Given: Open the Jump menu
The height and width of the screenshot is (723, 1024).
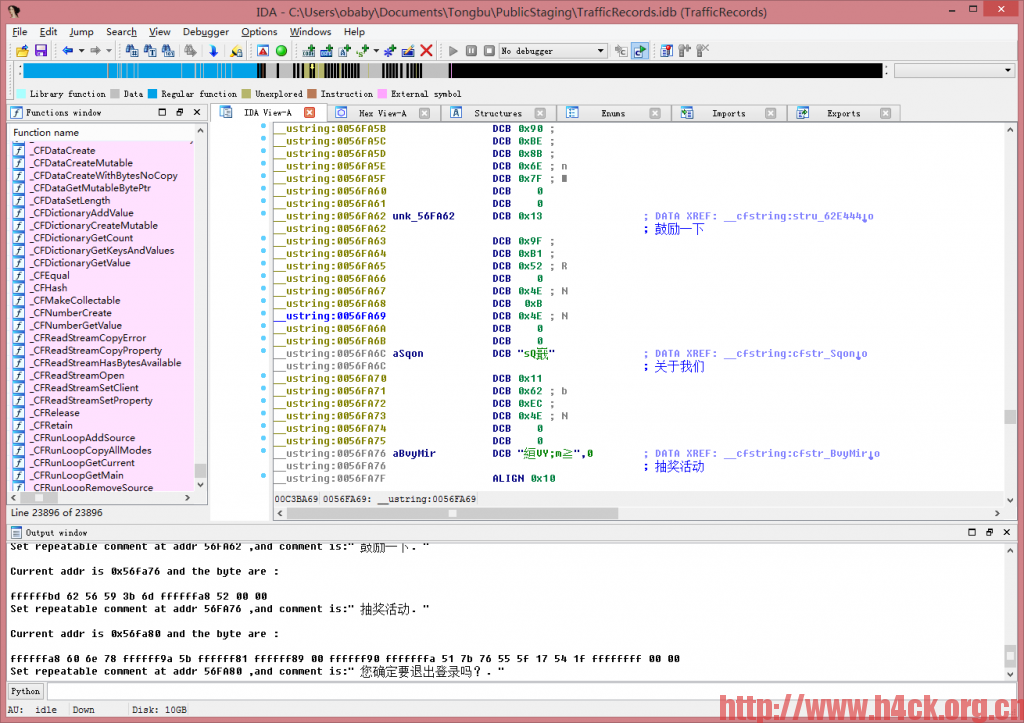Looking at the screenshot, I should (81, 31).
